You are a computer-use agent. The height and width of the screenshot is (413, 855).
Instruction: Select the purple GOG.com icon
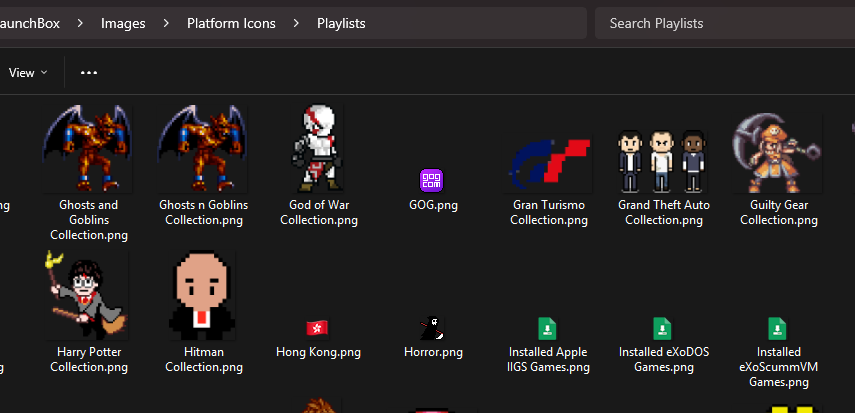pyautogui.click(x=431, y=181)
